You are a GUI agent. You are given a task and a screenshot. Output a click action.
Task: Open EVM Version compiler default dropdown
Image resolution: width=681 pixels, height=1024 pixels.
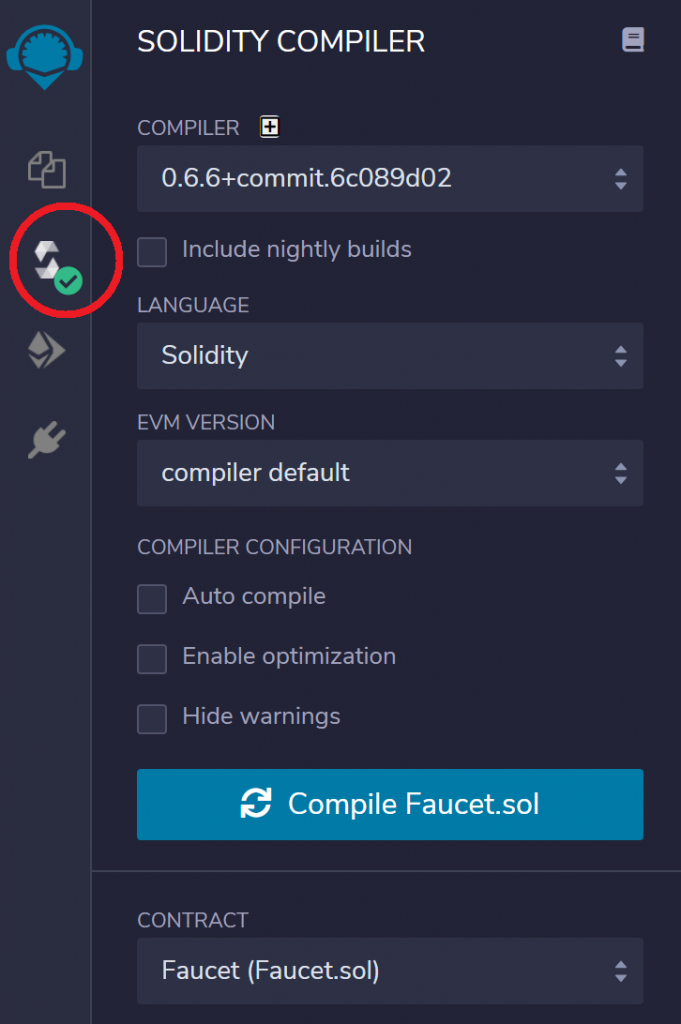coord(390,473)
